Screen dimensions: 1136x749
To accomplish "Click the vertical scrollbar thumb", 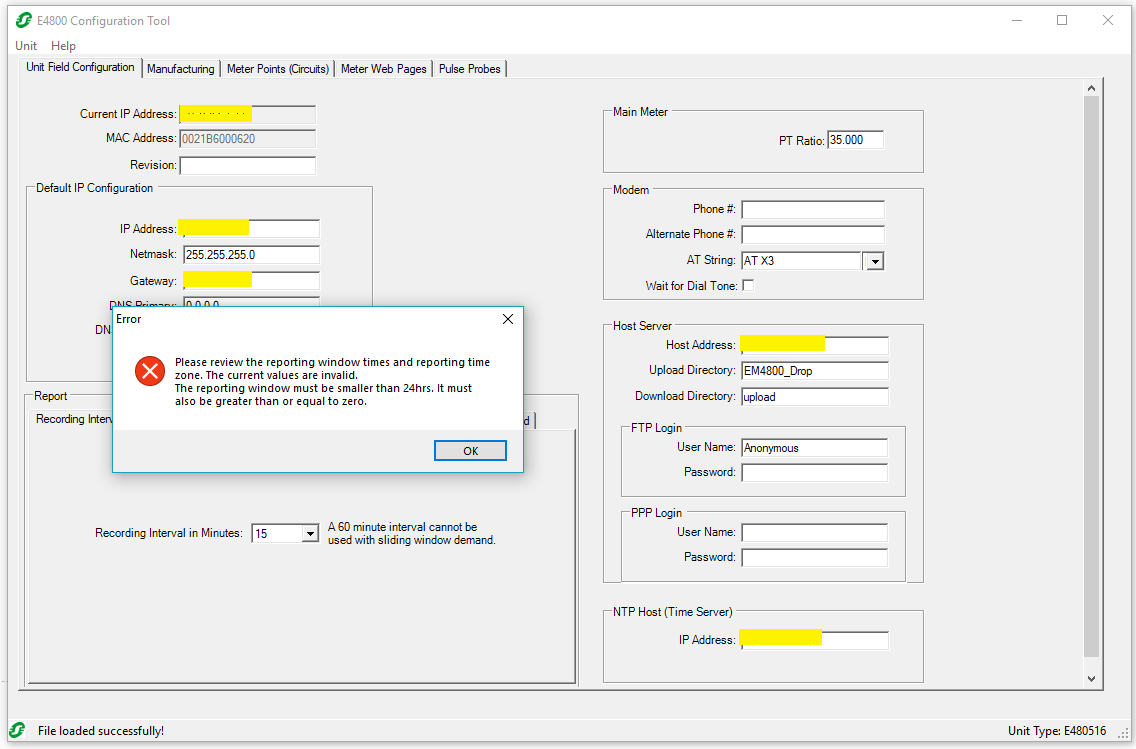I will coord(1091,377).
